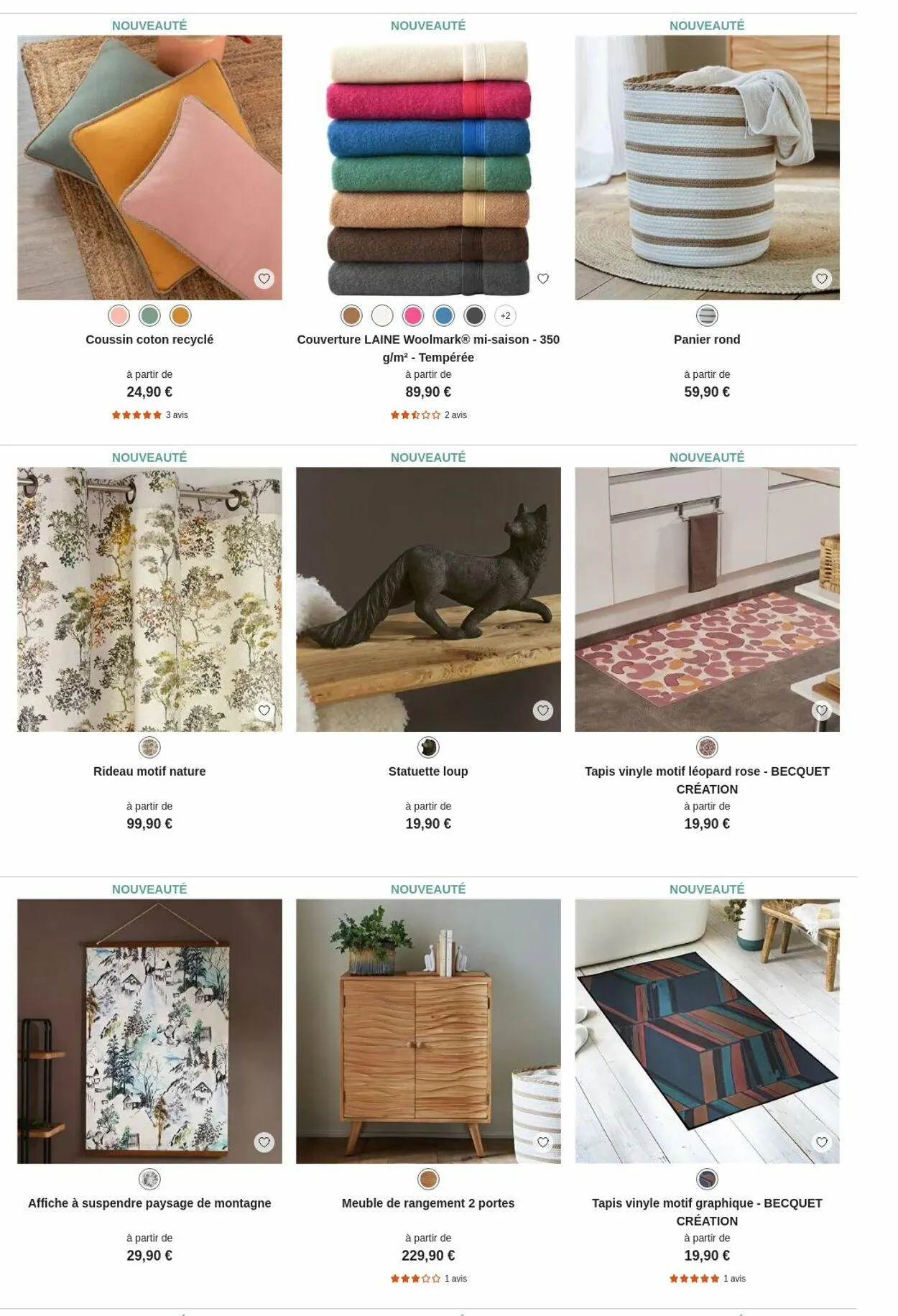The image size is (898, 1316).
Task: Save Rideau motif nature with heart icon
Action: [264, 710]
